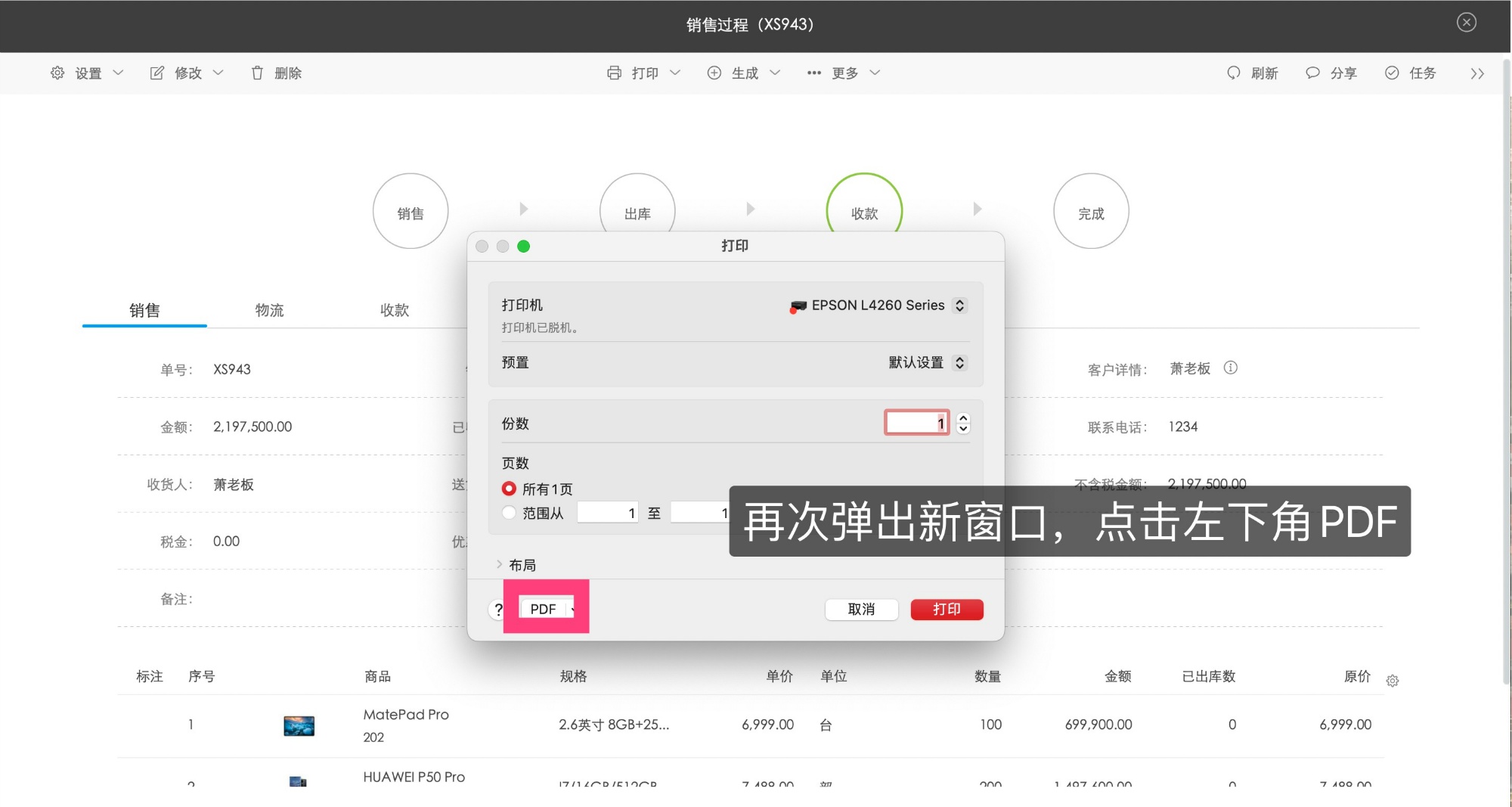1512x807 pixels.
Task: Open the 默认设置 presets dropdown
Action: [959, 362]
